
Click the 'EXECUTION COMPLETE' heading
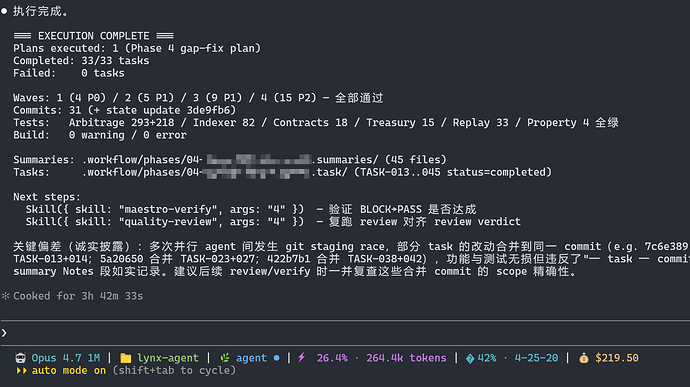tap(93, 36)
